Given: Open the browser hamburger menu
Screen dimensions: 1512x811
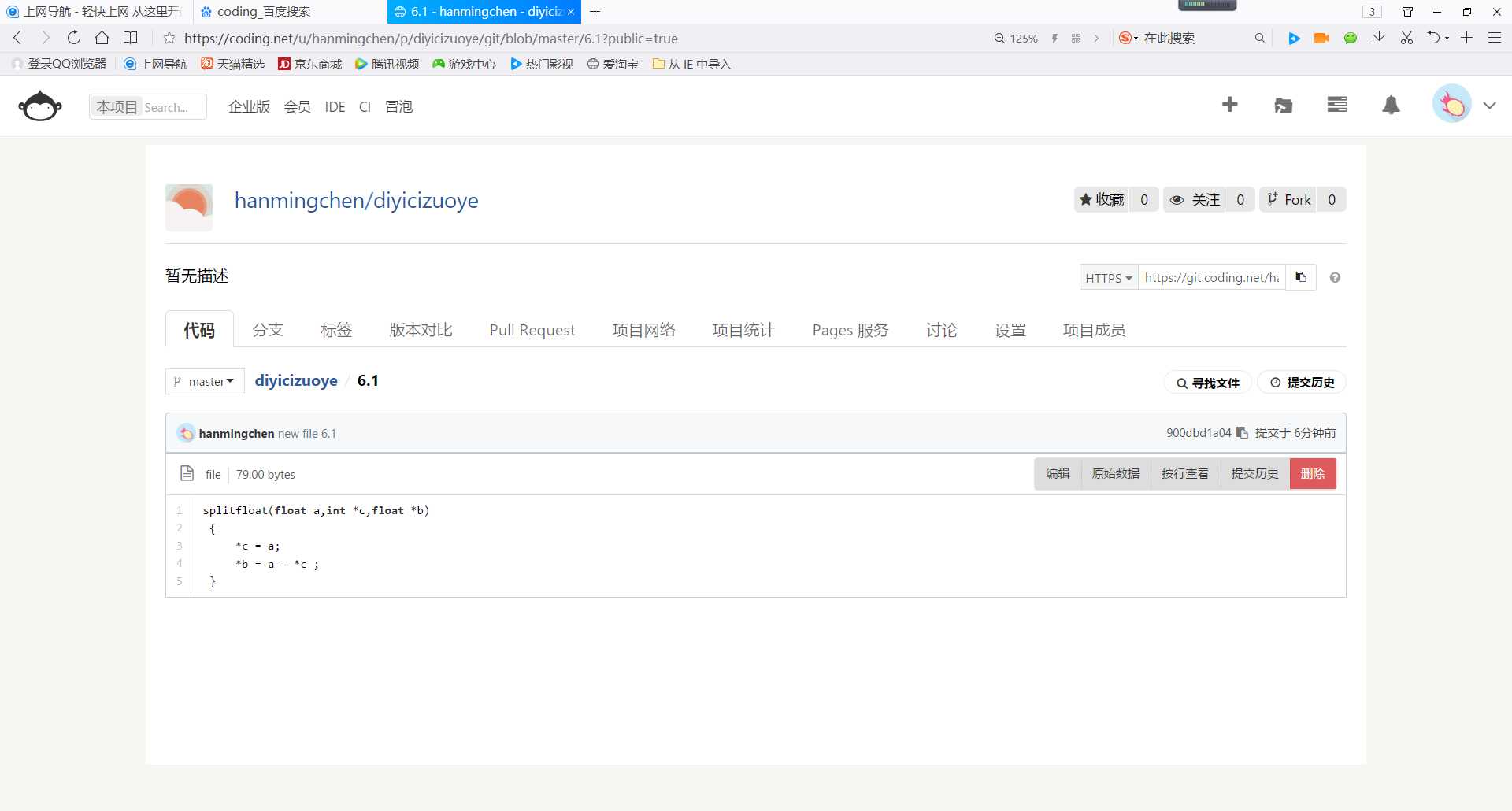Looking at the screenshot, I should click(x=1494, y=38).
